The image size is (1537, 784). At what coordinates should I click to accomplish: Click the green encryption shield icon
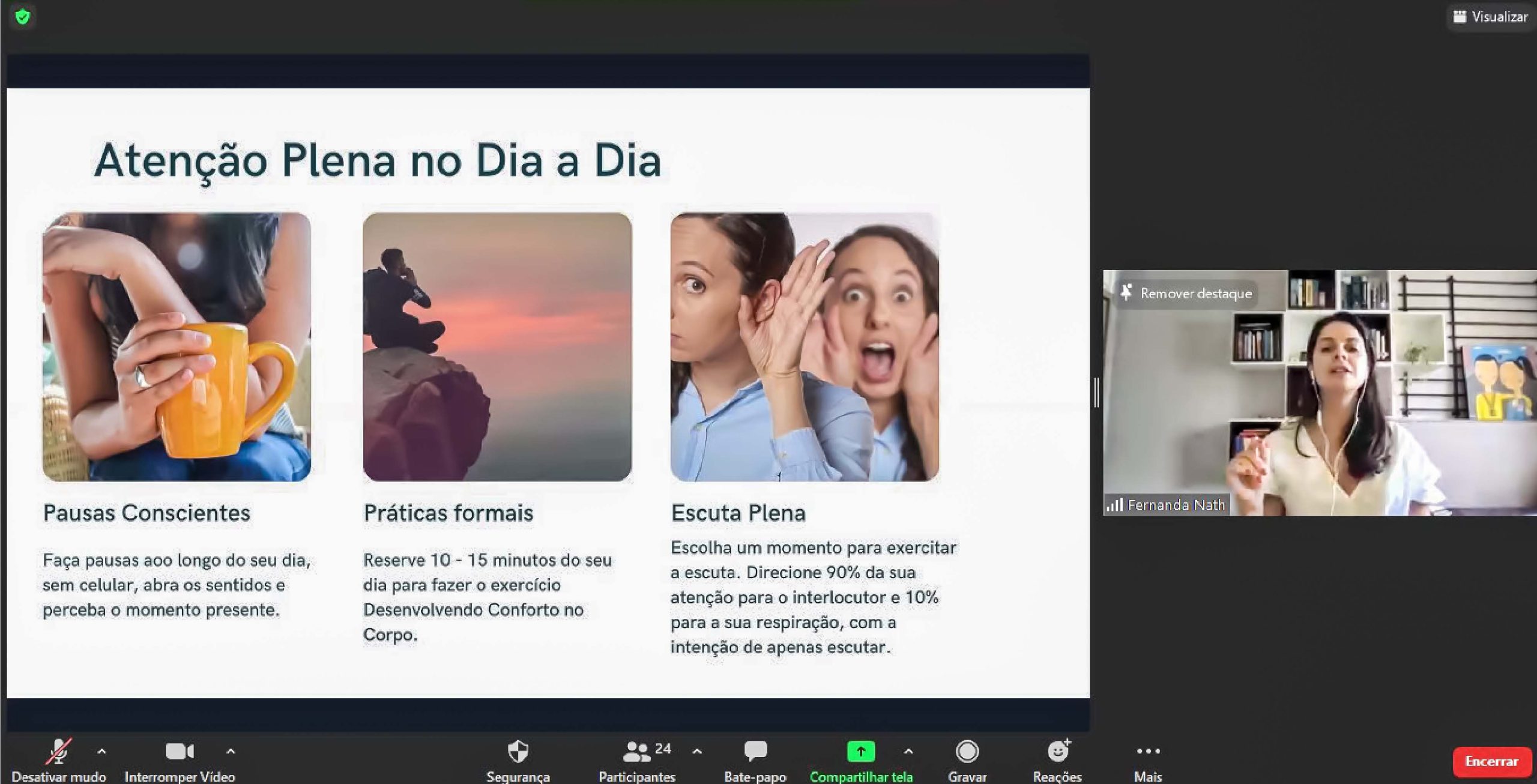click(23, 16)
